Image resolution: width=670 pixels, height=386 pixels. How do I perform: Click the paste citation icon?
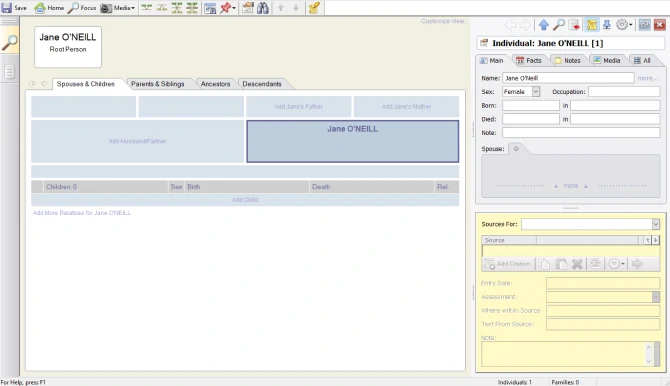pos(561,264)
